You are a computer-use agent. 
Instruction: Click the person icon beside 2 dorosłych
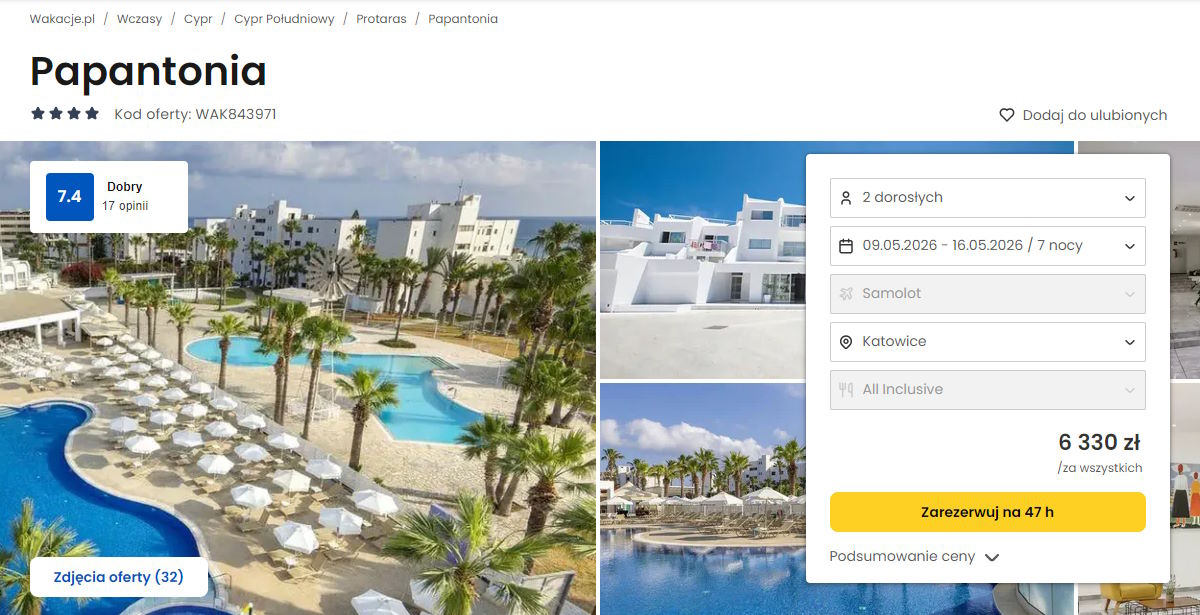pyautogui.click(x=846, y=198)
